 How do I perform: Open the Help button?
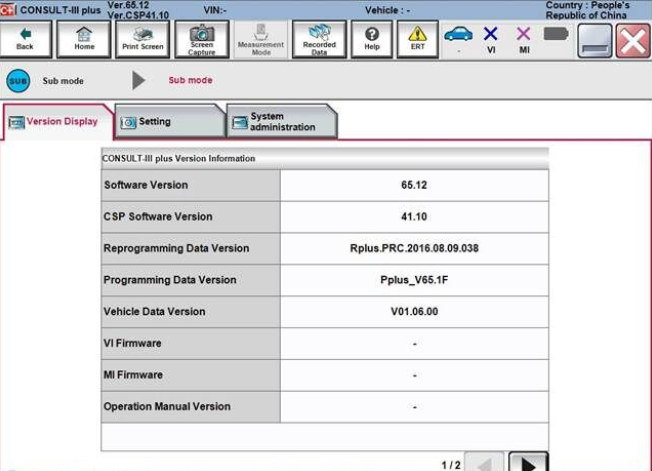(x=372, y=39)
